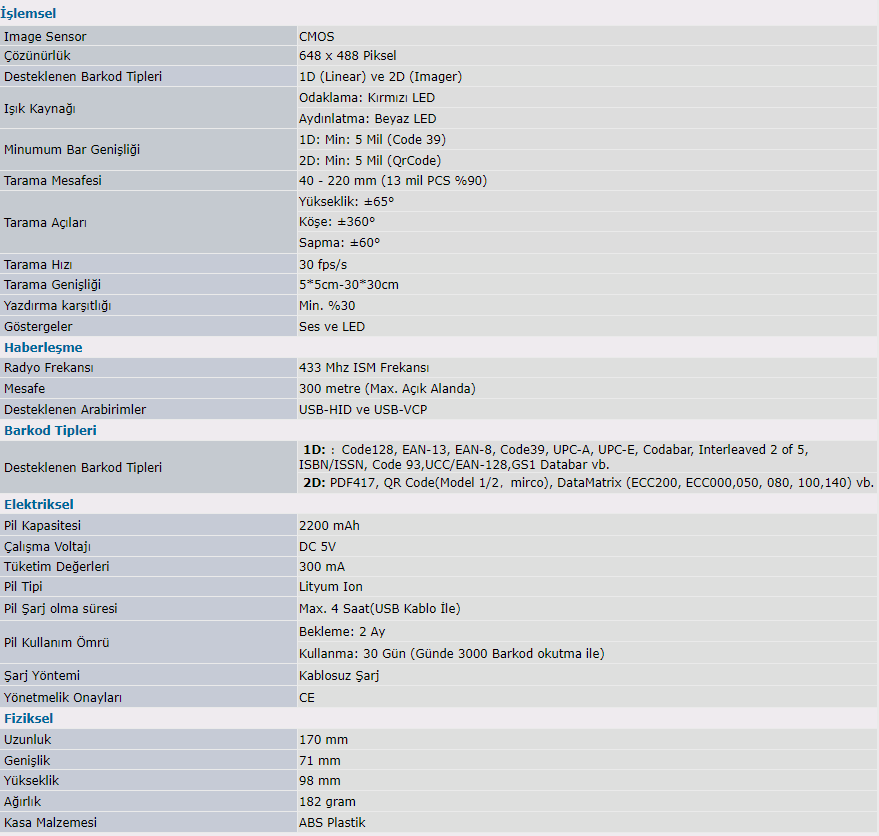The width and height of the screenshot is (879, 836).
Task: Select the Image Sensor row label
Action: [45, 36]
